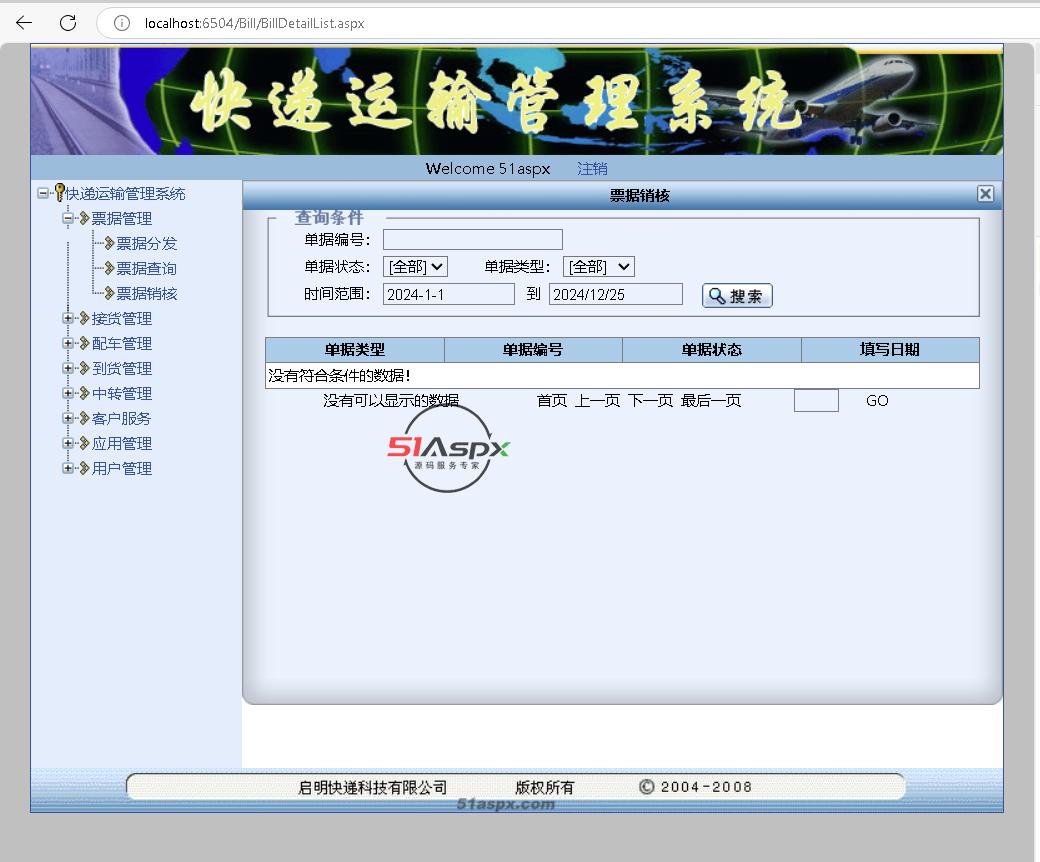Select 客户服务 in the tree
Image resolution: width=1040 pixels, height=862 pixels.
[121, 418]
